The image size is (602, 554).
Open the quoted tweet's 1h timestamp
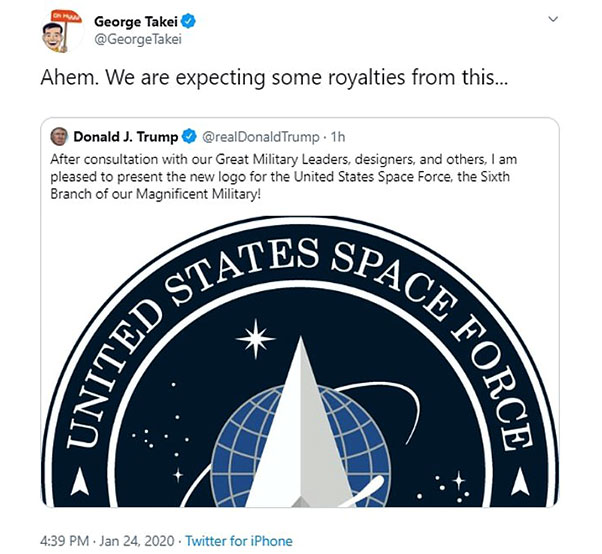coord(338,137)
